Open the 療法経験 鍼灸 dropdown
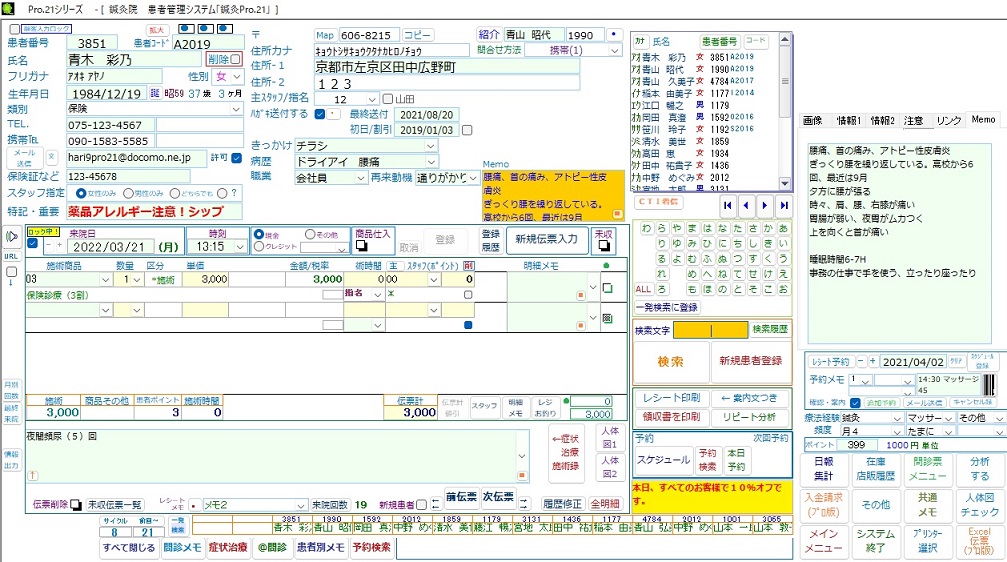1007x562 pixels. (897, 418)
